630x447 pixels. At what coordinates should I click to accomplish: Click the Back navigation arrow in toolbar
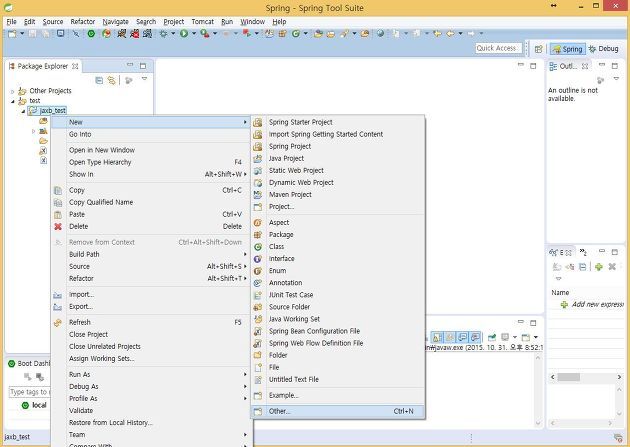click(450, 34)
